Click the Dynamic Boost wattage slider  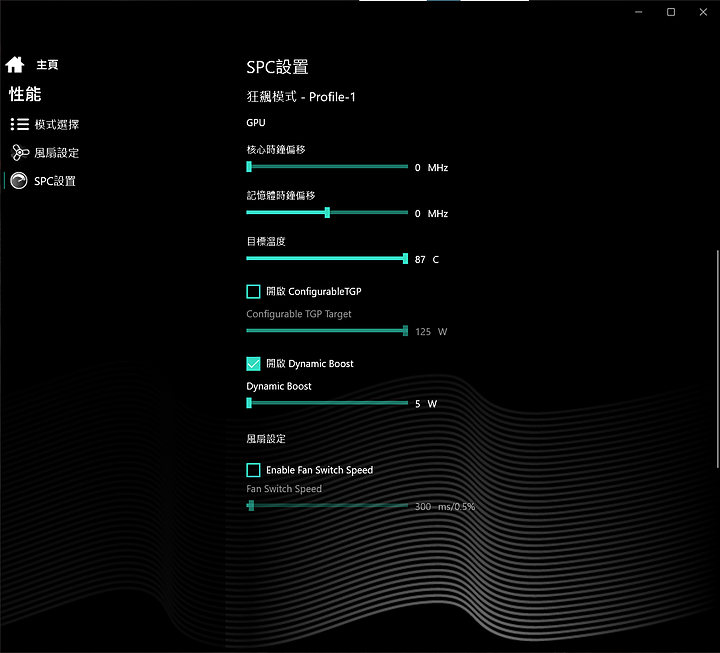pos(327,403)
